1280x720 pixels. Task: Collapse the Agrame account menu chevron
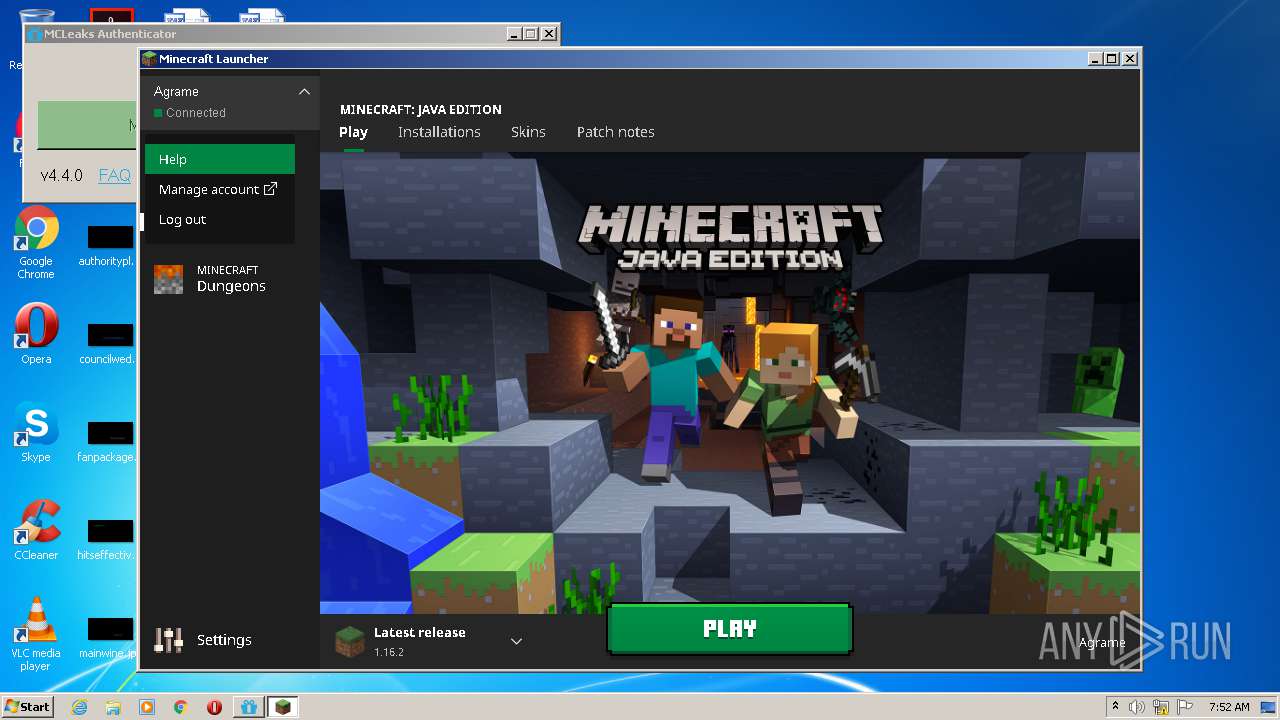(x=304, y=92)
